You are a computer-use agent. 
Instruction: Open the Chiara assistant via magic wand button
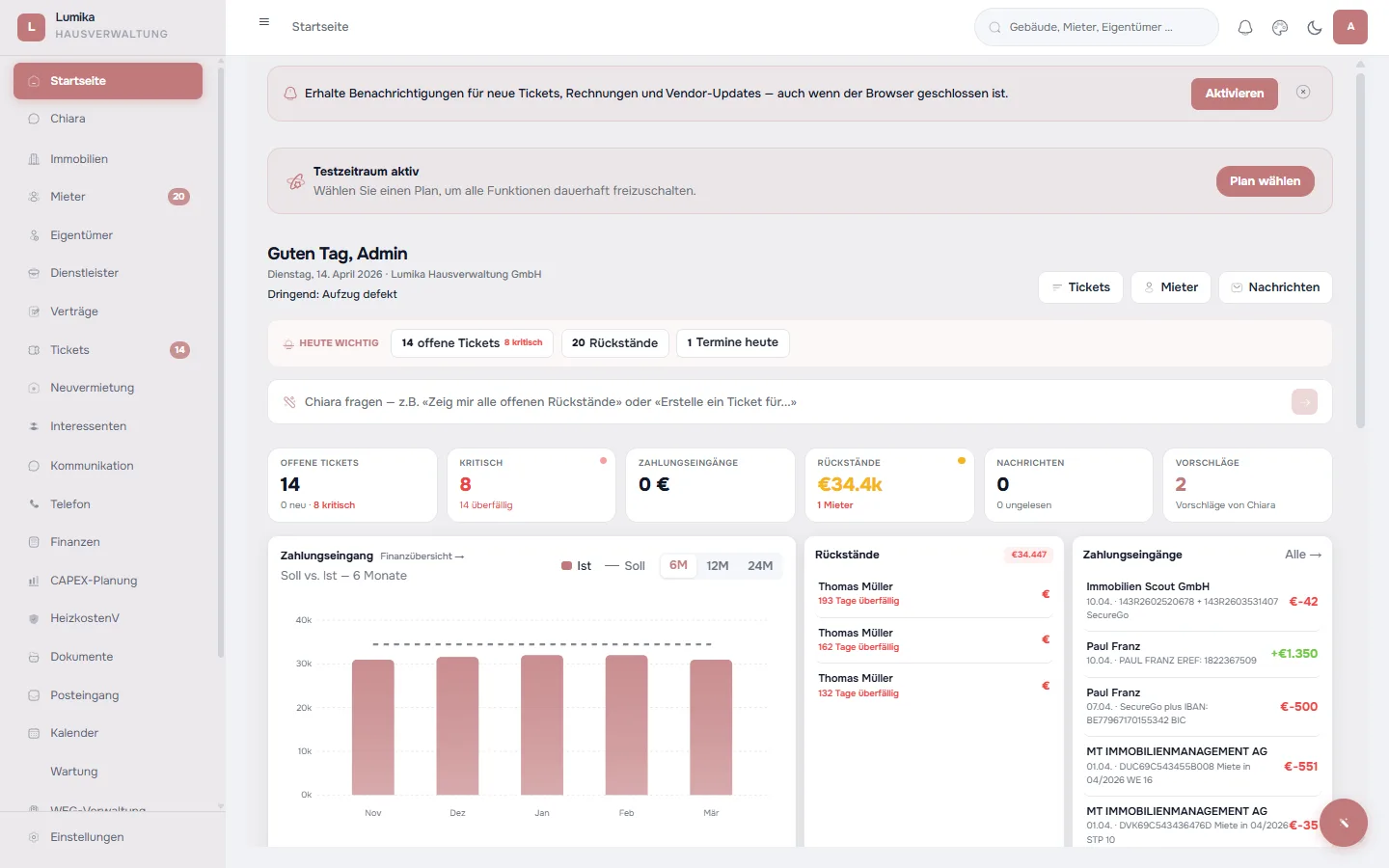pos(1344,823)
